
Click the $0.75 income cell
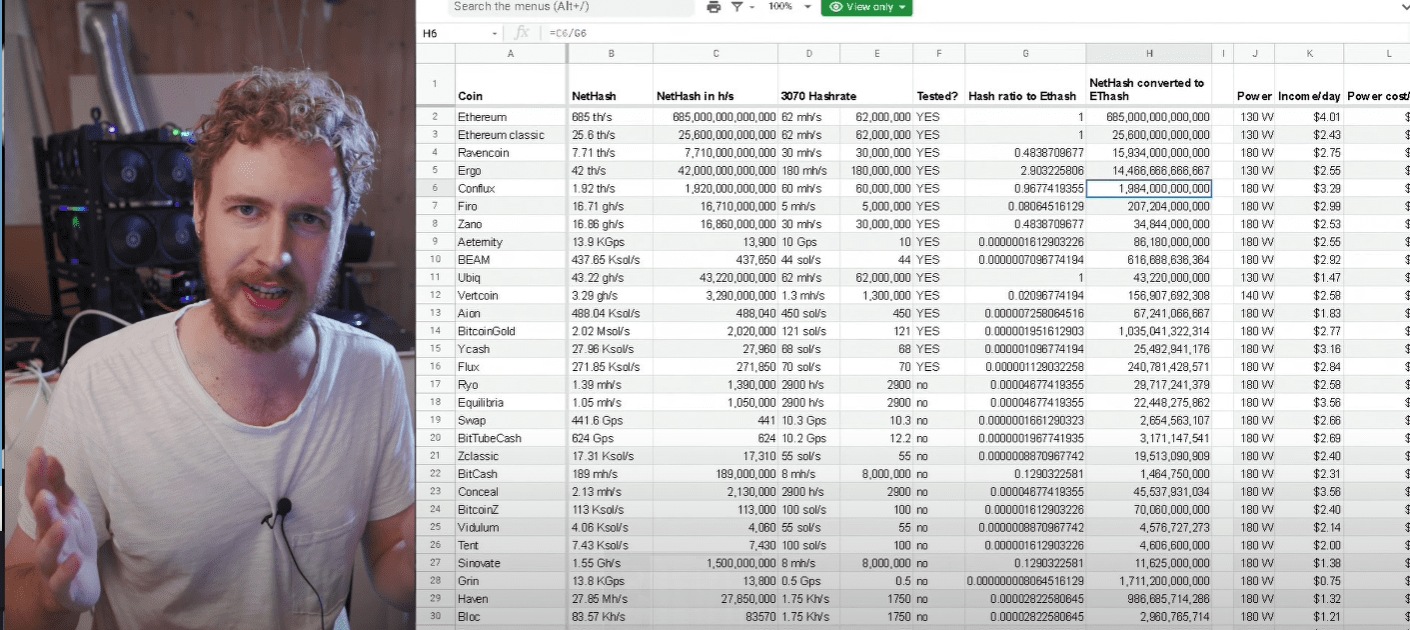(1309, 581)
